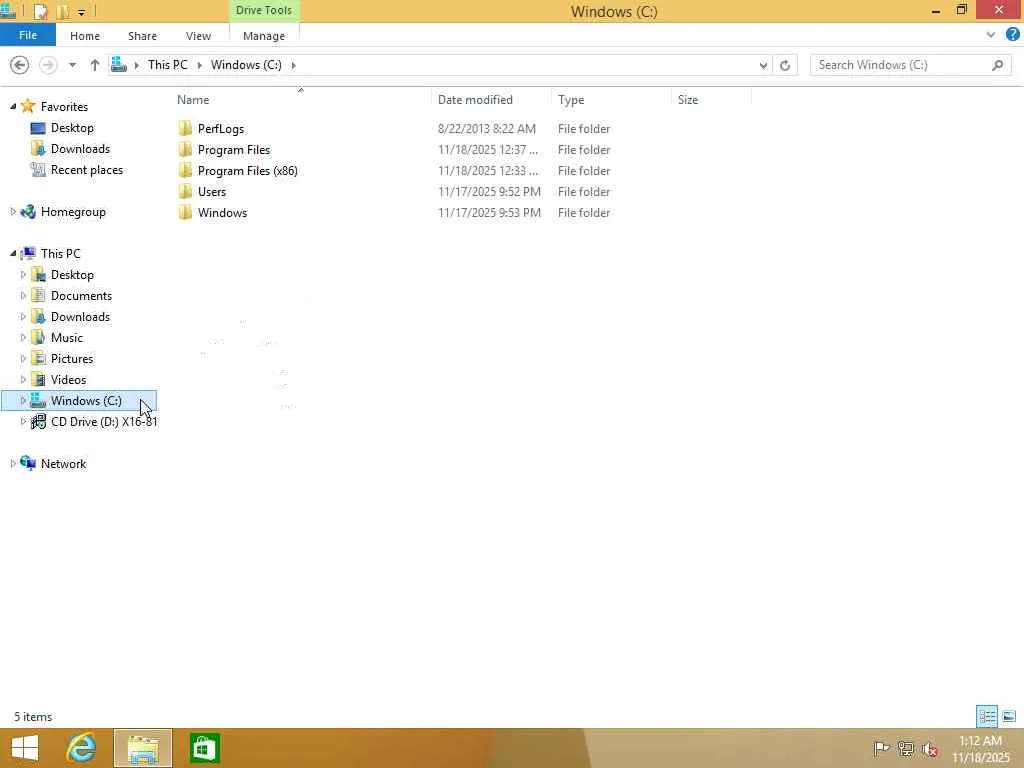Click the Forward navigation arrow
This screenshot has height=768, width=1024.
pyautogui.click(x=48, y=65)
